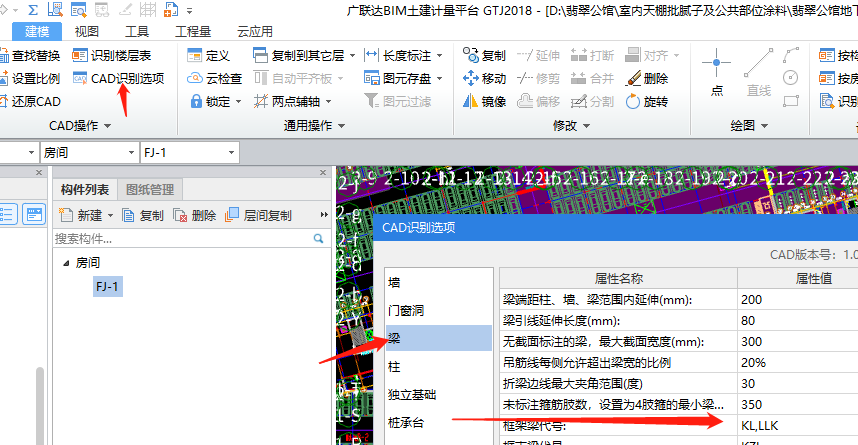Run 云检查 cloud check

point(214,78)
